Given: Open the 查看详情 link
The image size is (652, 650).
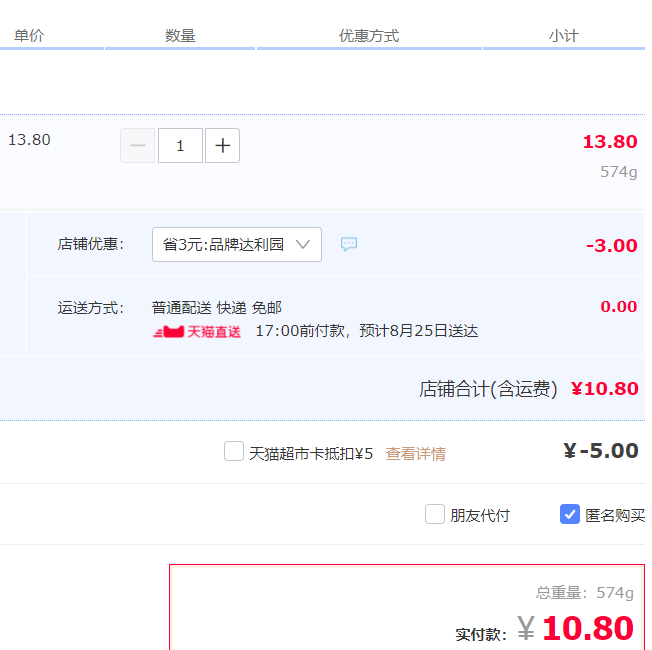Looking at the screenshot, I should (x=415, y=453).
